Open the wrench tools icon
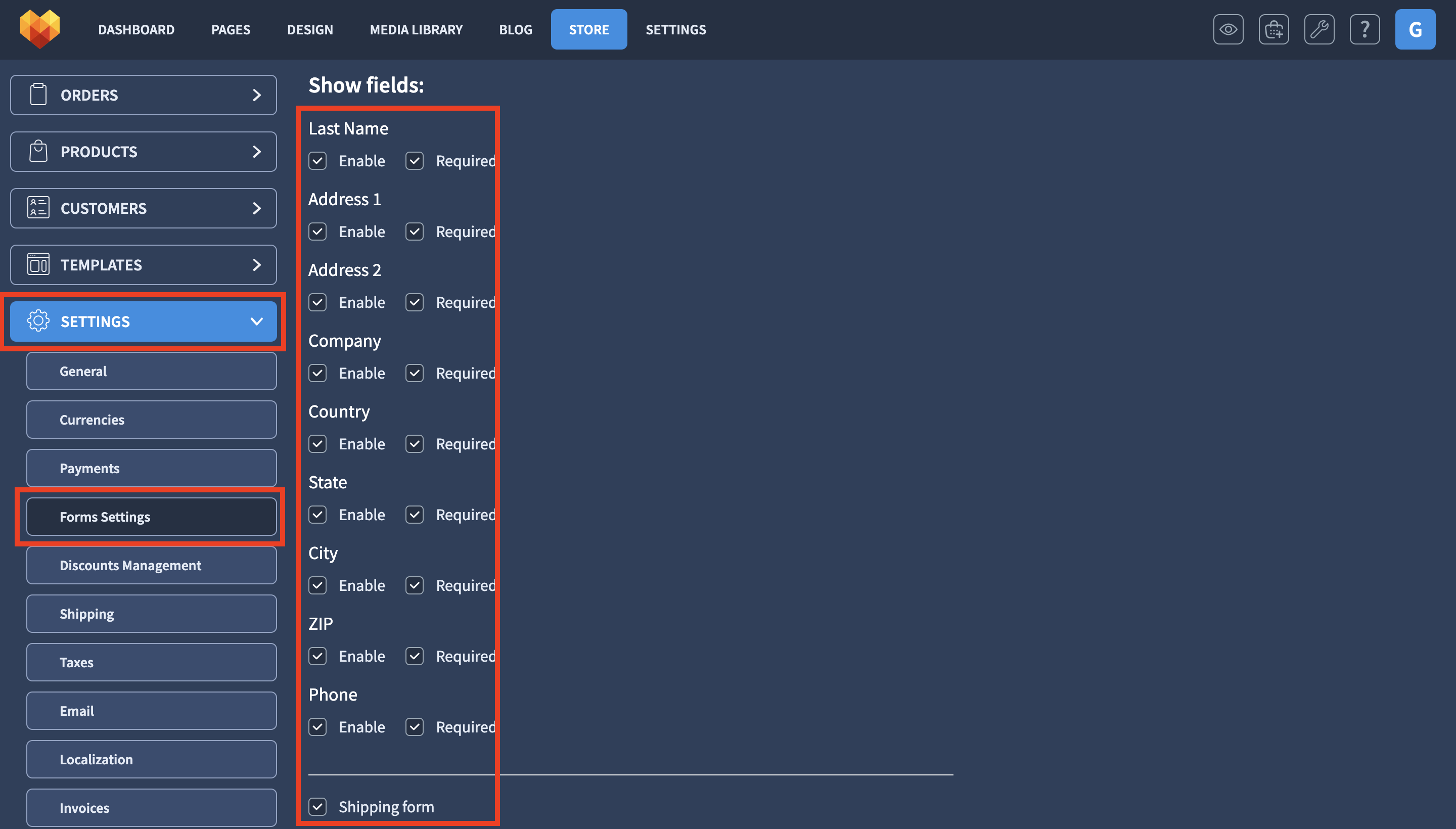 tap(1319, 30)
